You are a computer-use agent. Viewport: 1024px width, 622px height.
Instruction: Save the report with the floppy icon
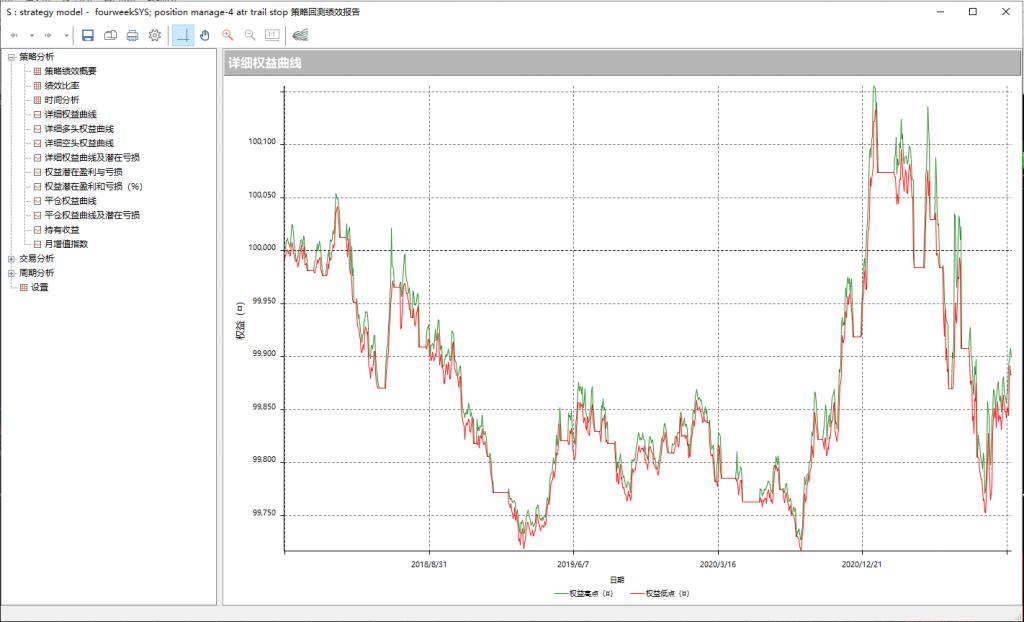(88, 35)
